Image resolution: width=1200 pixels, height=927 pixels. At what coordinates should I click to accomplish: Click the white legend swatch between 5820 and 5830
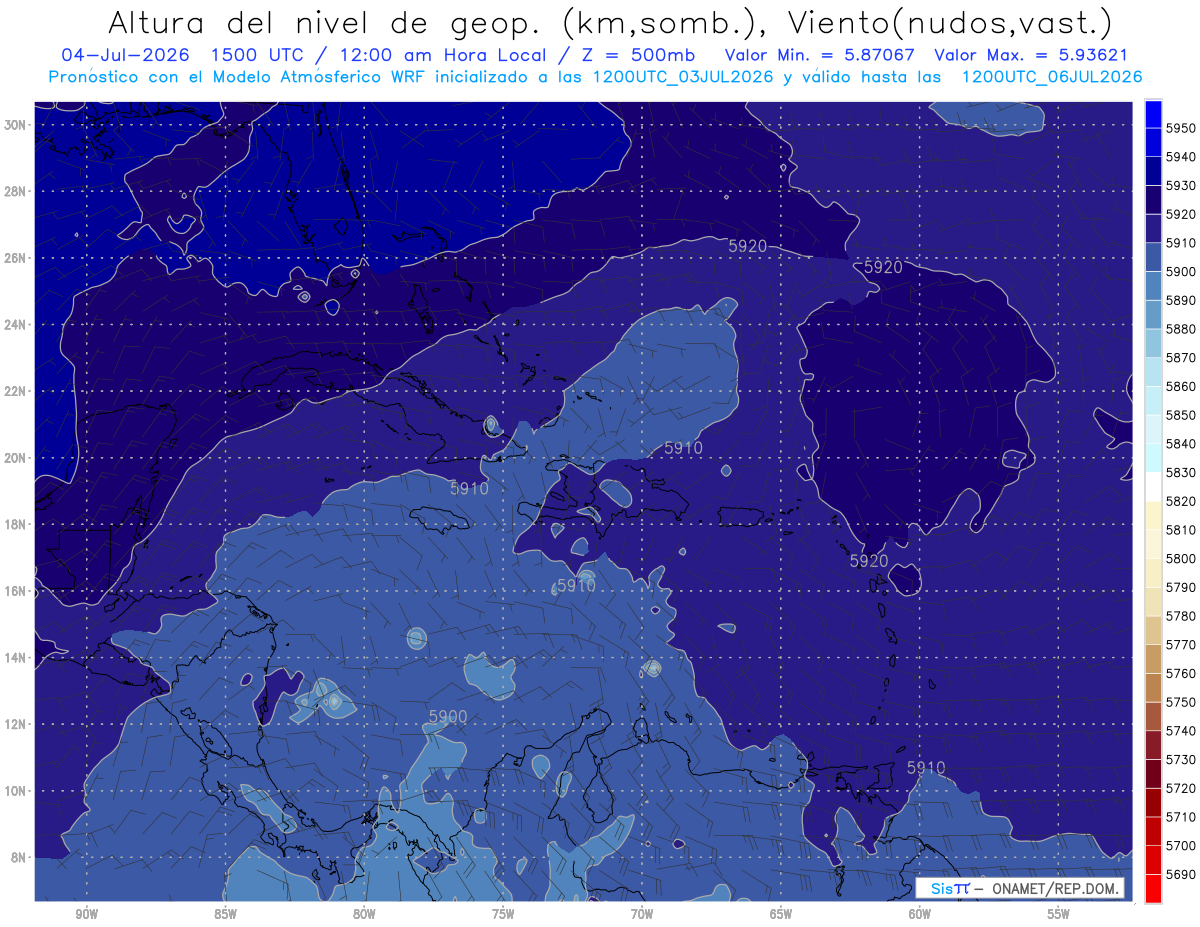click(x=1153, y=486)
